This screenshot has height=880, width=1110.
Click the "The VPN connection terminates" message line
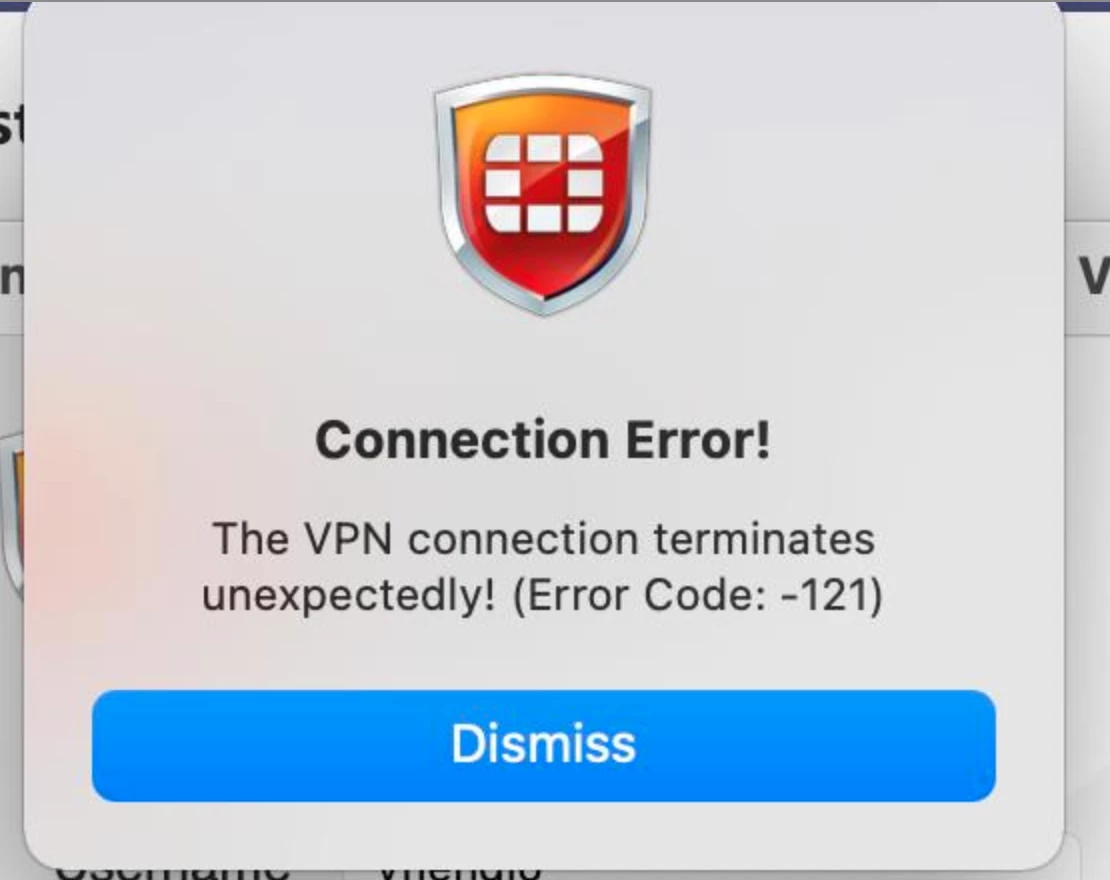pyautogui.click(x=544, y=539)
